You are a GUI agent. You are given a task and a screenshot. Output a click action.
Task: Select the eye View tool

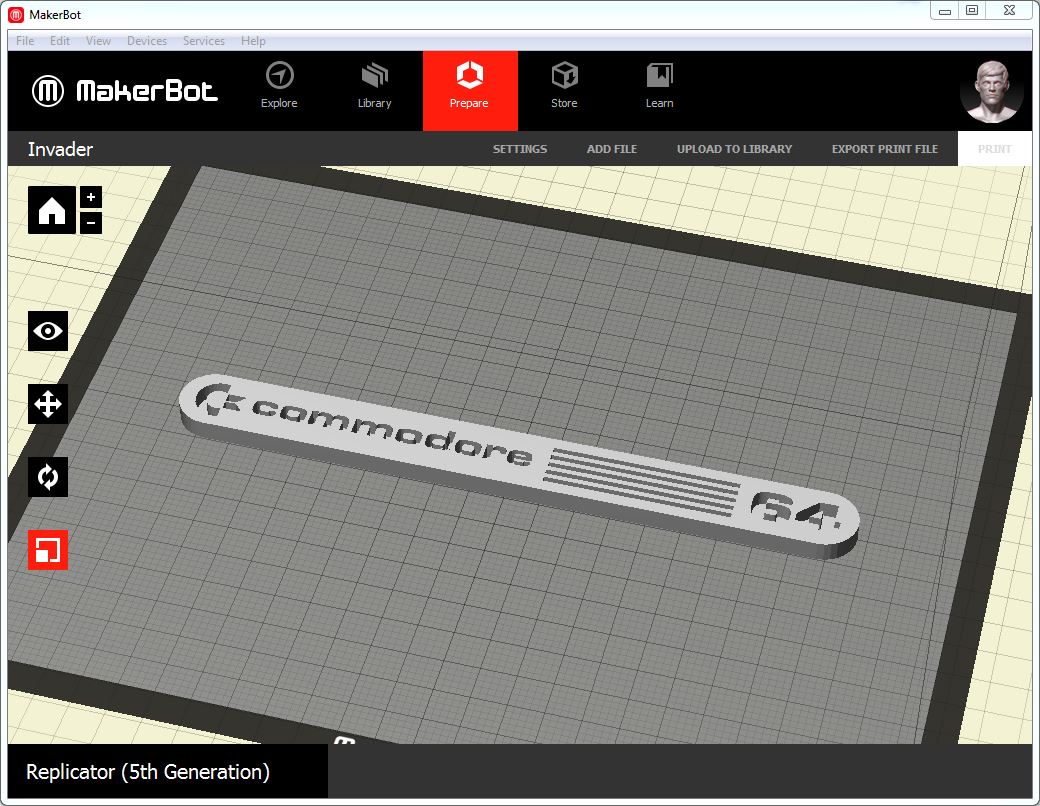(x=48, y=331)
